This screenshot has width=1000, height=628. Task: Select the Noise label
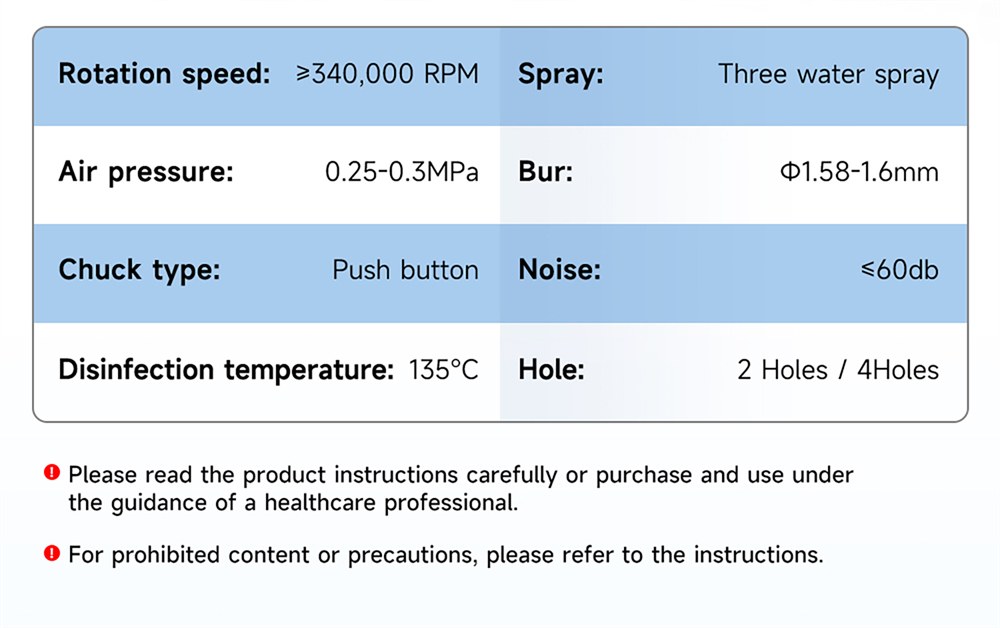click(x=559, y=270)
